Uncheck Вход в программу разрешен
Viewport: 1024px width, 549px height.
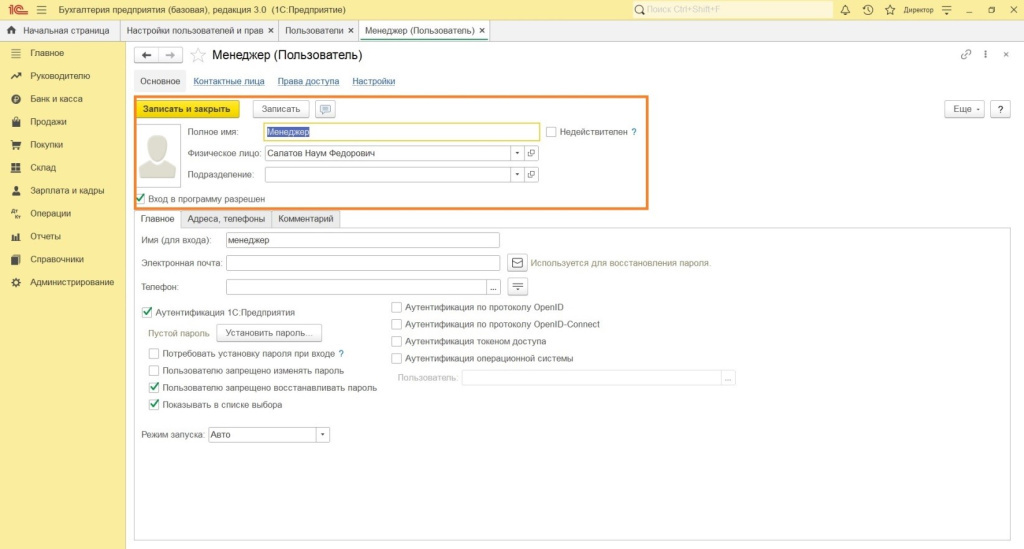pyautogui.click(x=140, y=198)
